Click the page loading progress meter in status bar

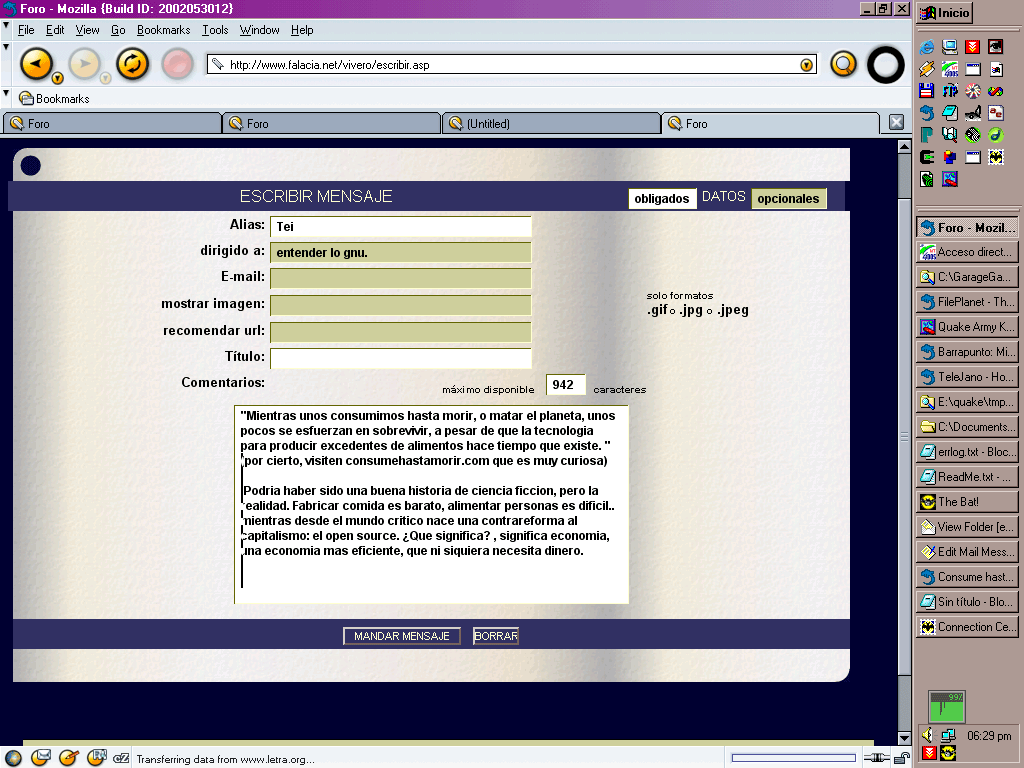point(793,758)
